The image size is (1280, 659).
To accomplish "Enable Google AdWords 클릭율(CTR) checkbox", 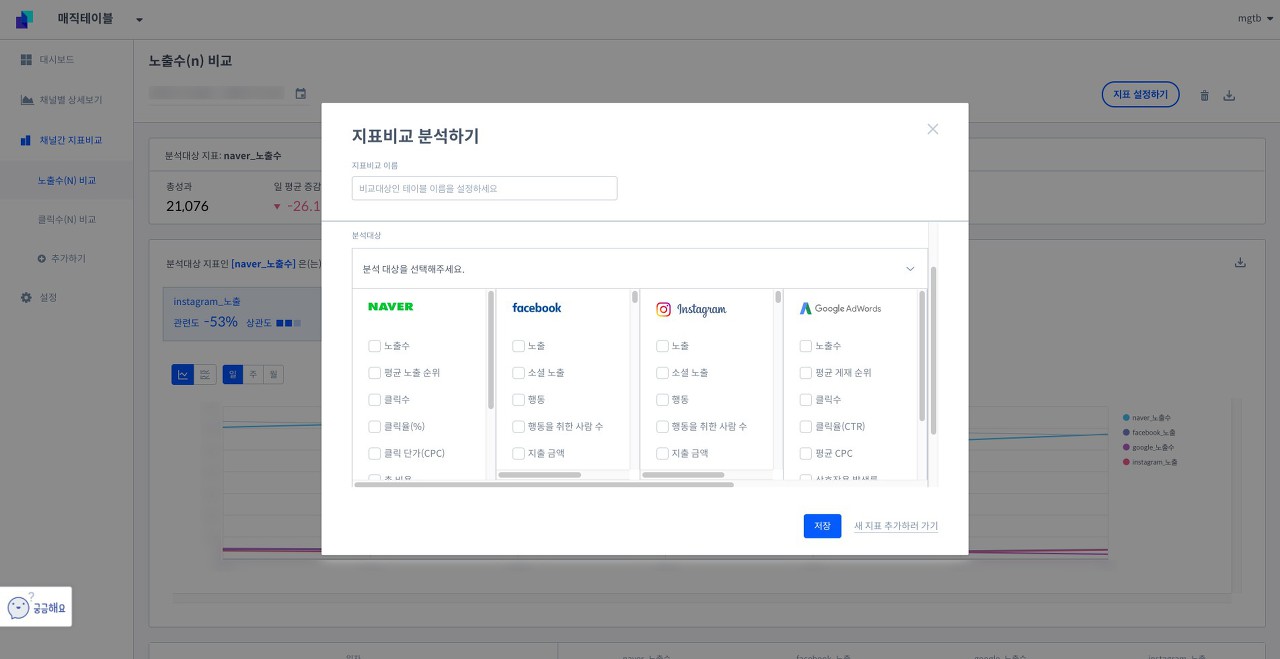I will [806, 427].
